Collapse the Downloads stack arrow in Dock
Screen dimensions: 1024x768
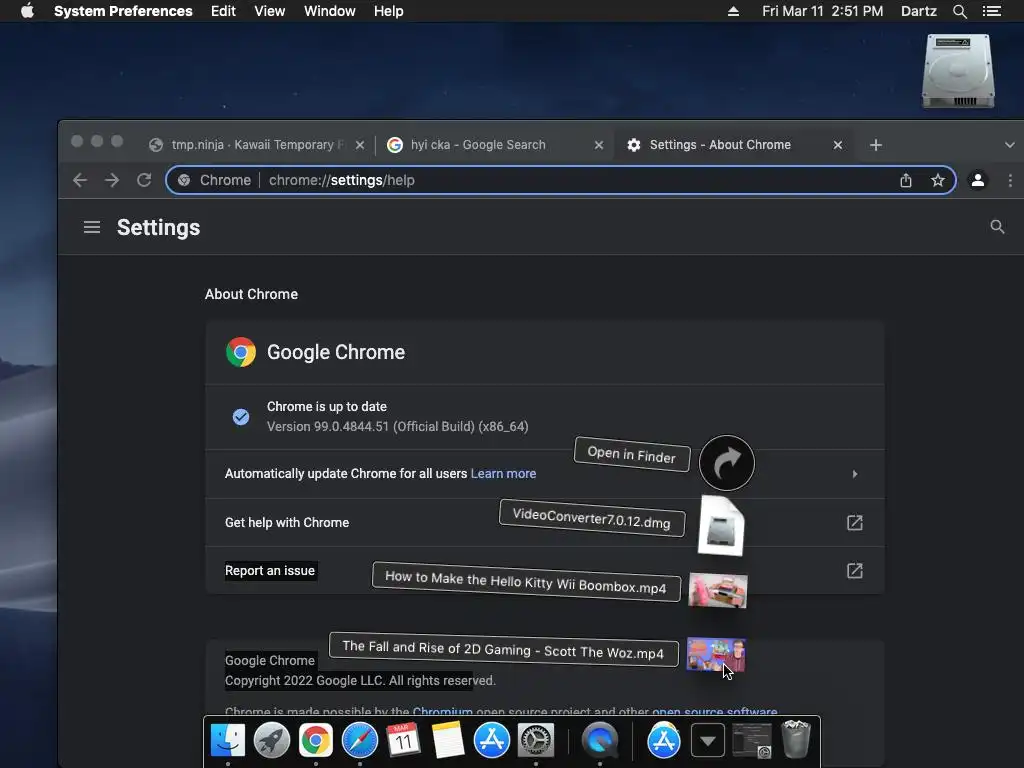coord(708,741)
